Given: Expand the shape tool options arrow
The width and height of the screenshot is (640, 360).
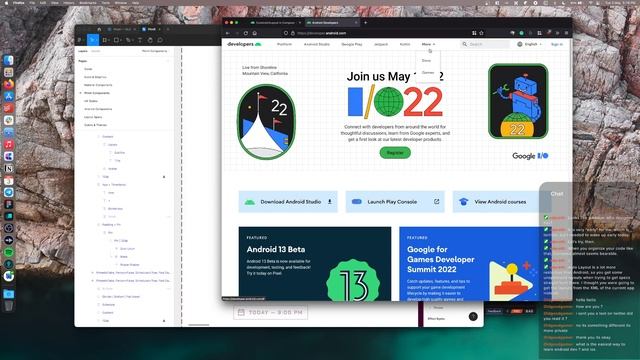Looking at the screenshot, I should point(121,40).
